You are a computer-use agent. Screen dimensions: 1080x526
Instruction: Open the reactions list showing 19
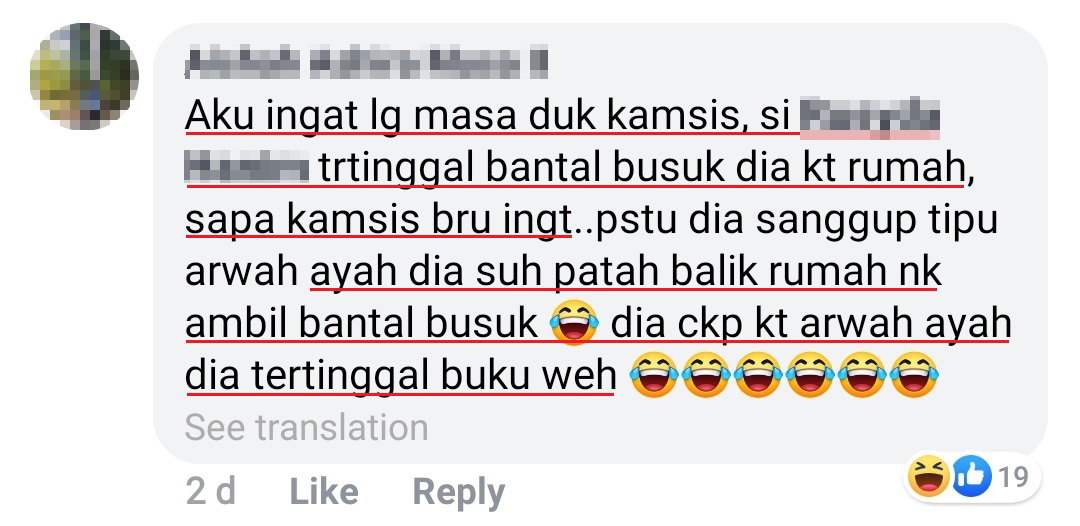tap(975, 476)
